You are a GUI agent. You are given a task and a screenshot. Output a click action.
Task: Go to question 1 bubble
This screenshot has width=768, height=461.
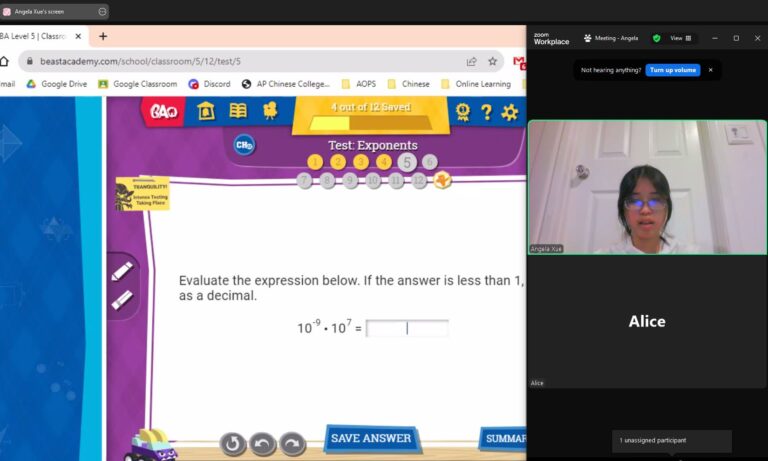point(315,162)
